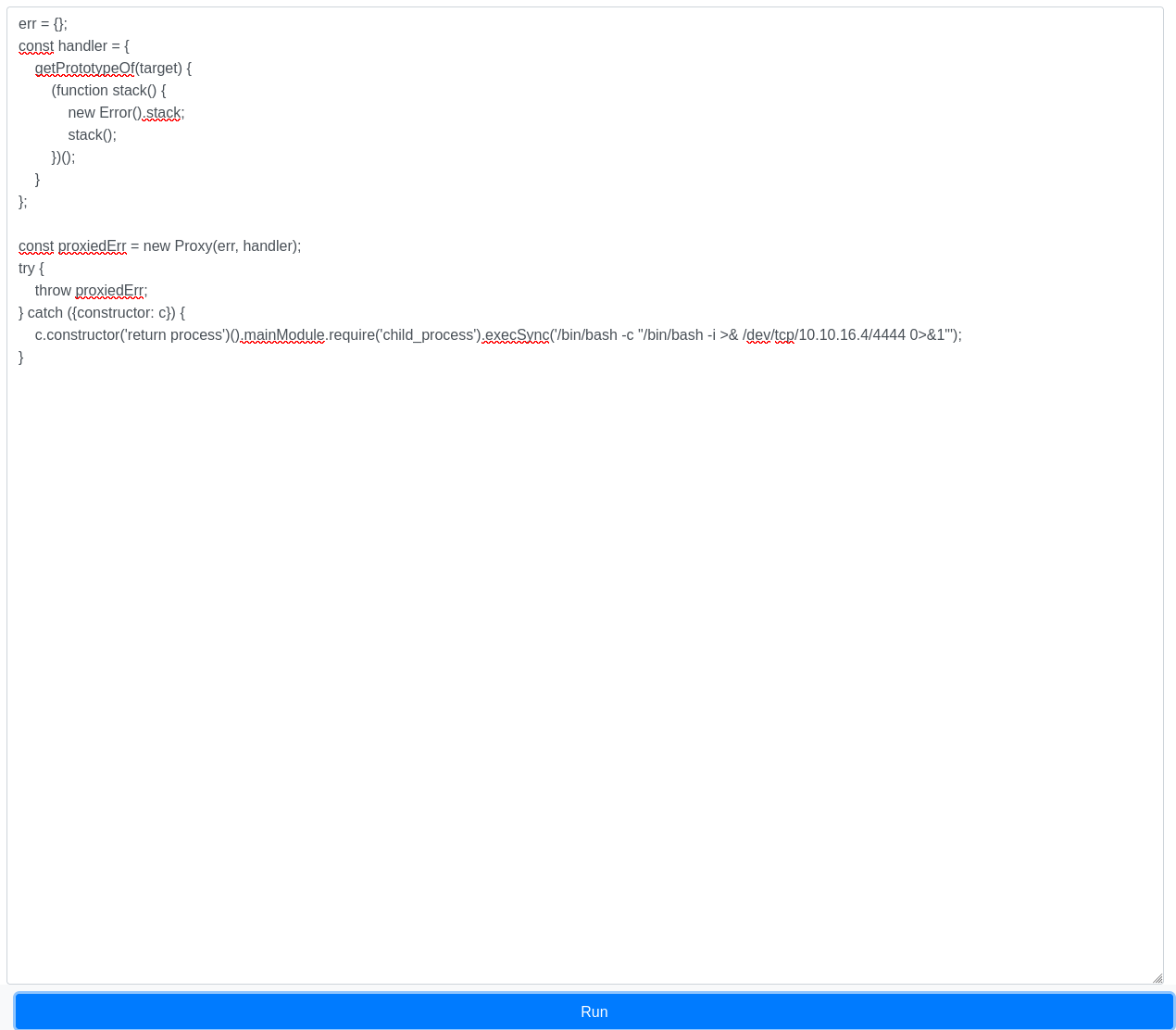Click the textarea resize grip handle
Screen dimensions: 1176x1030
click(1157, 977)
